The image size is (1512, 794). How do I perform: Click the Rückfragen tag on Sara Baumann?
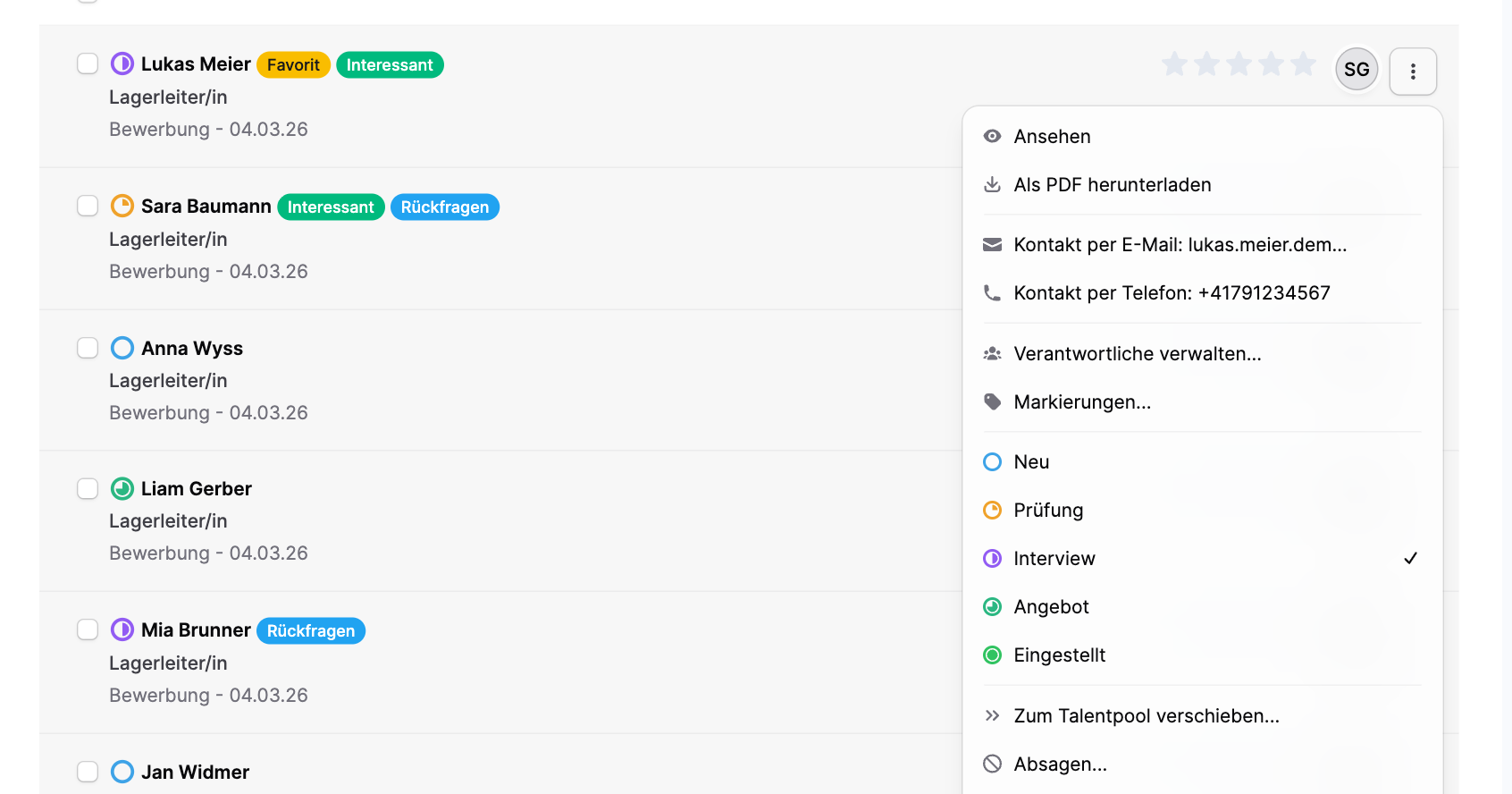pos(444,207)
